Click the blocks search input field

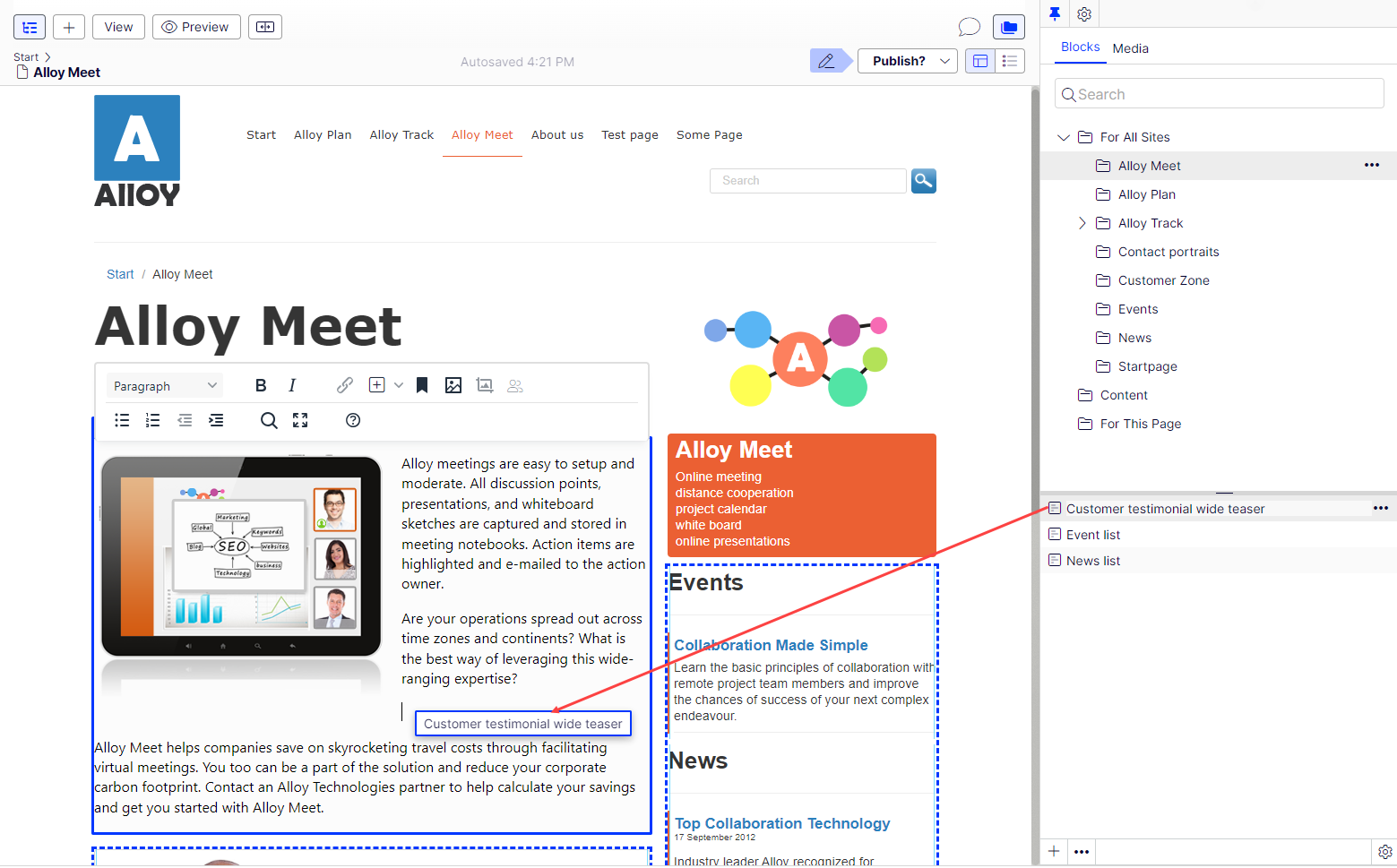pos(1219,93)
